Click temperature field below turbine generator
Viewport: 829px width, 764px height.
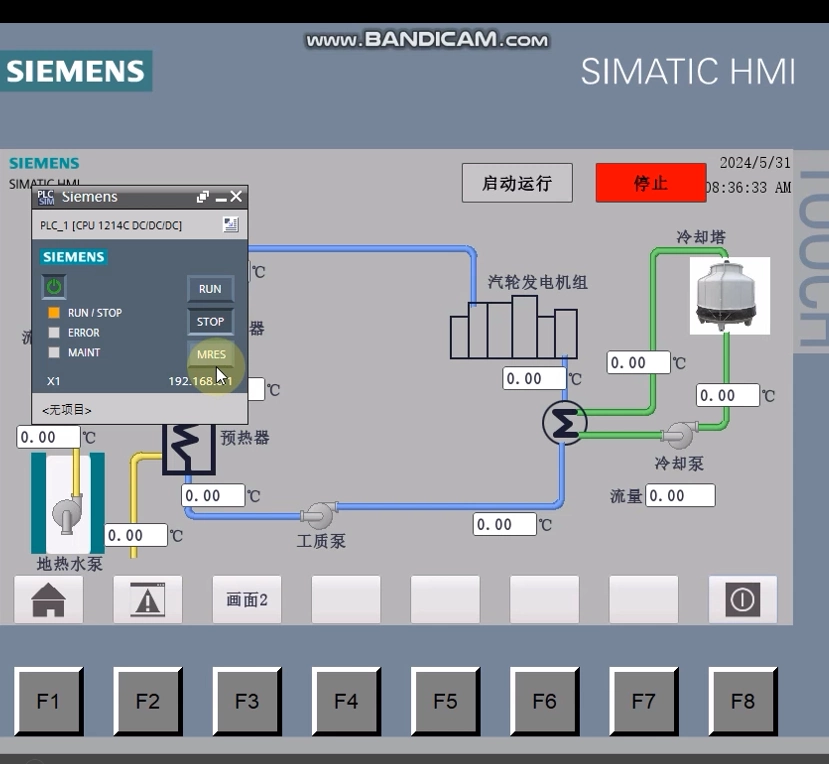click(x=535, y=379)
